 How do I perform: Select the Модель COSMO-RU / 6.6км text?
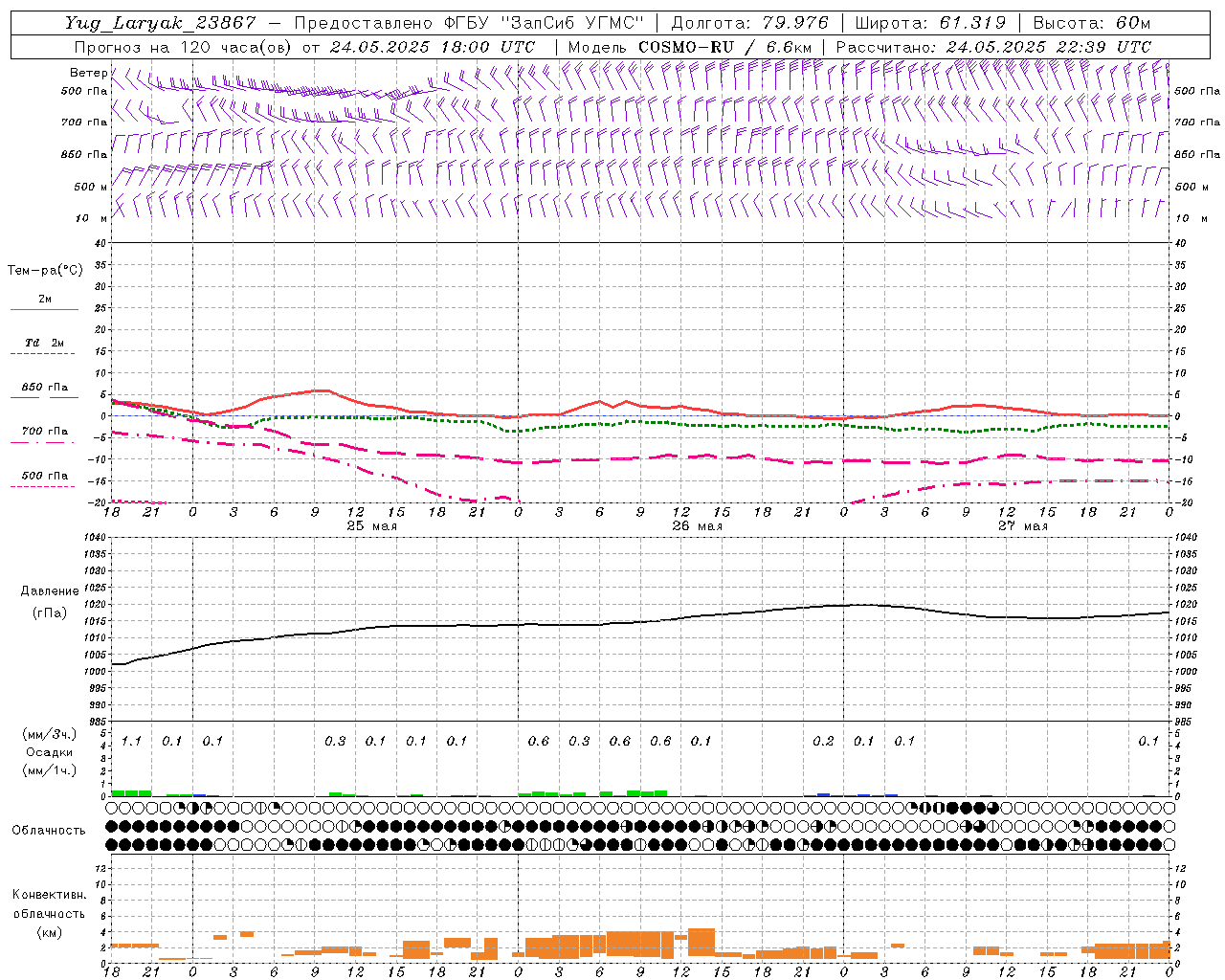click(690, 47)
